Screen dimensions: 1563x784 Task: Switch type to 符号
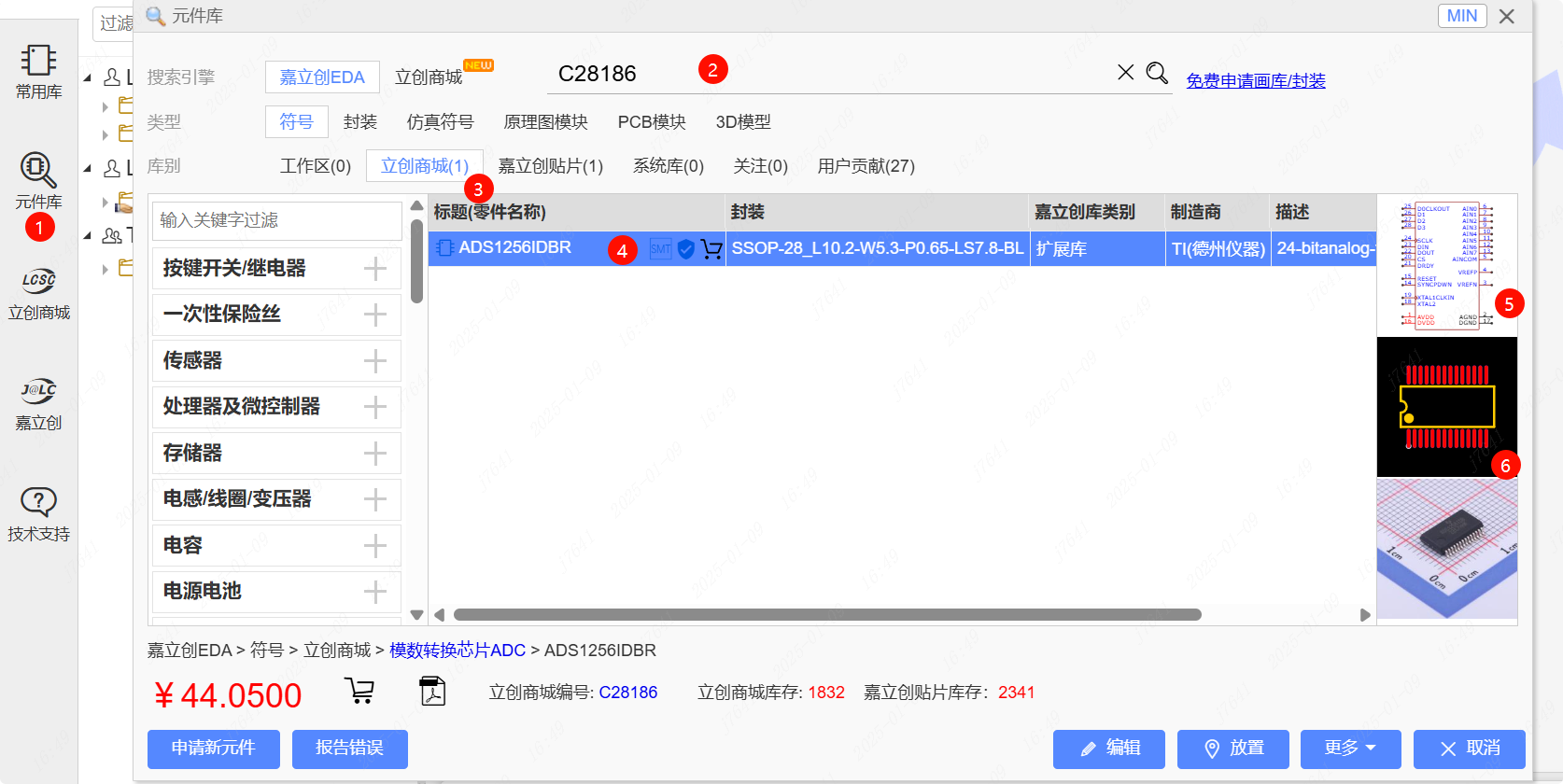(296, 121)
